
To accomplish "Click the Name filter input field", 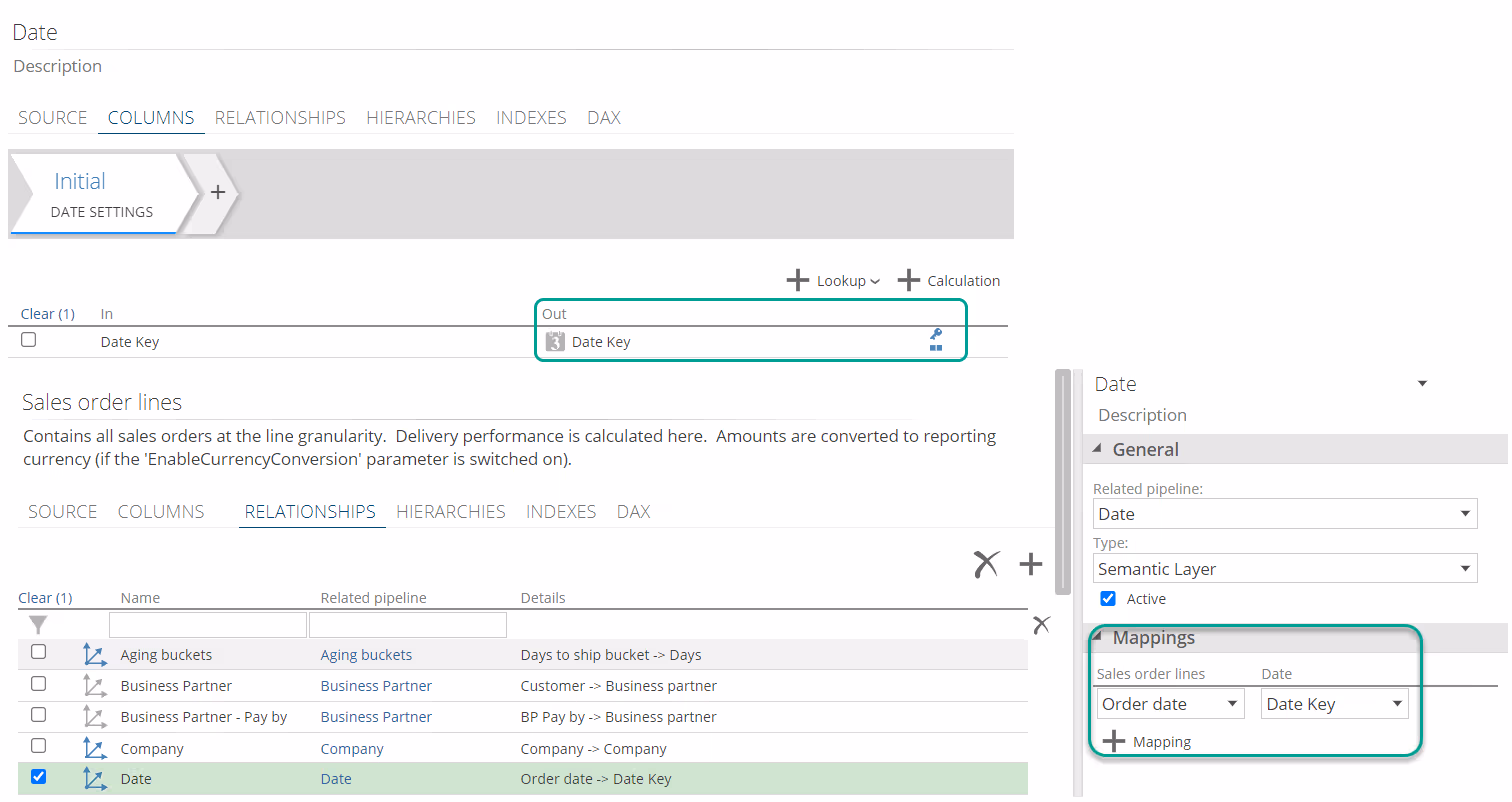I will 207,625.
